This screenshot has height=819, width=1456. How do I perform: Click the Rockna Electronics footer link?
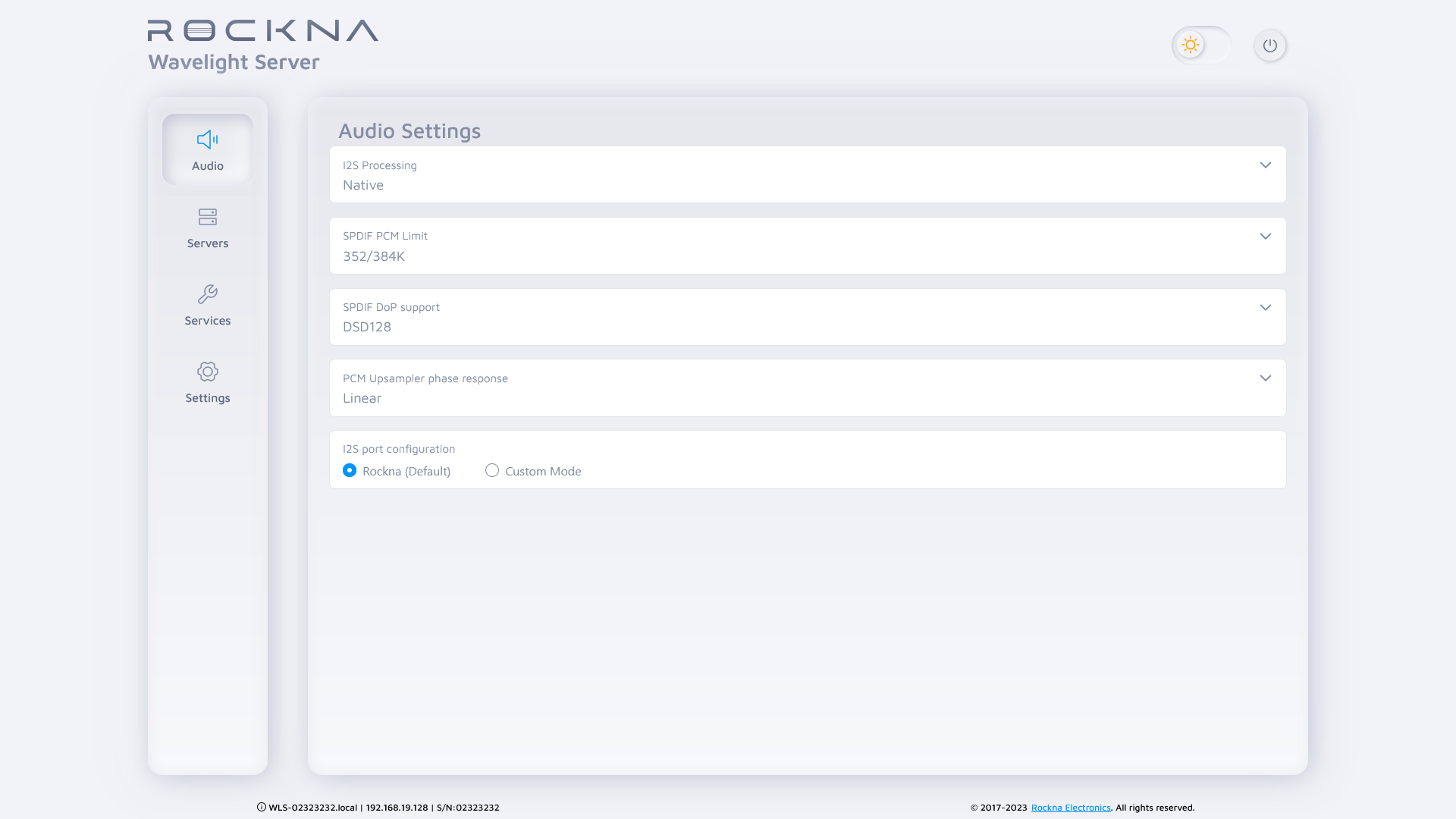coord(1070,807)
